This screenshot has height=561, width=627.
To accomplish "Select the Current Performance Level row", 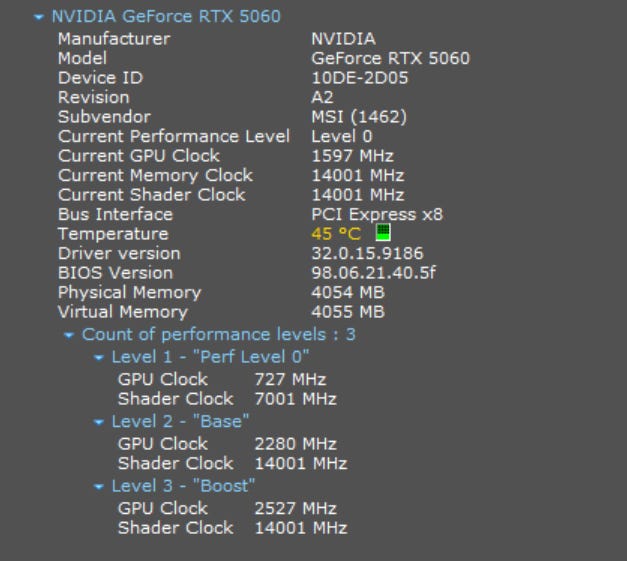I will 174,136.
